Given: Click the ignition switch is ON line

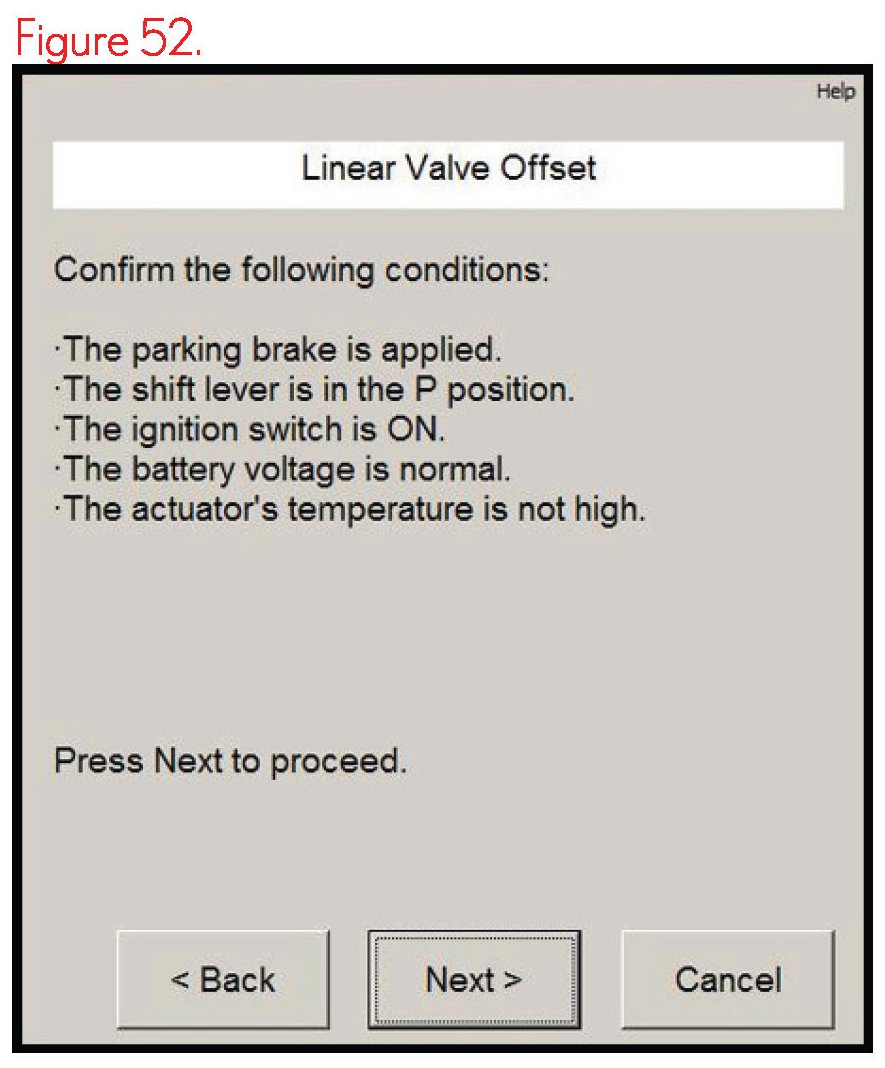Looking at the screenshot, I should [249, 429].
